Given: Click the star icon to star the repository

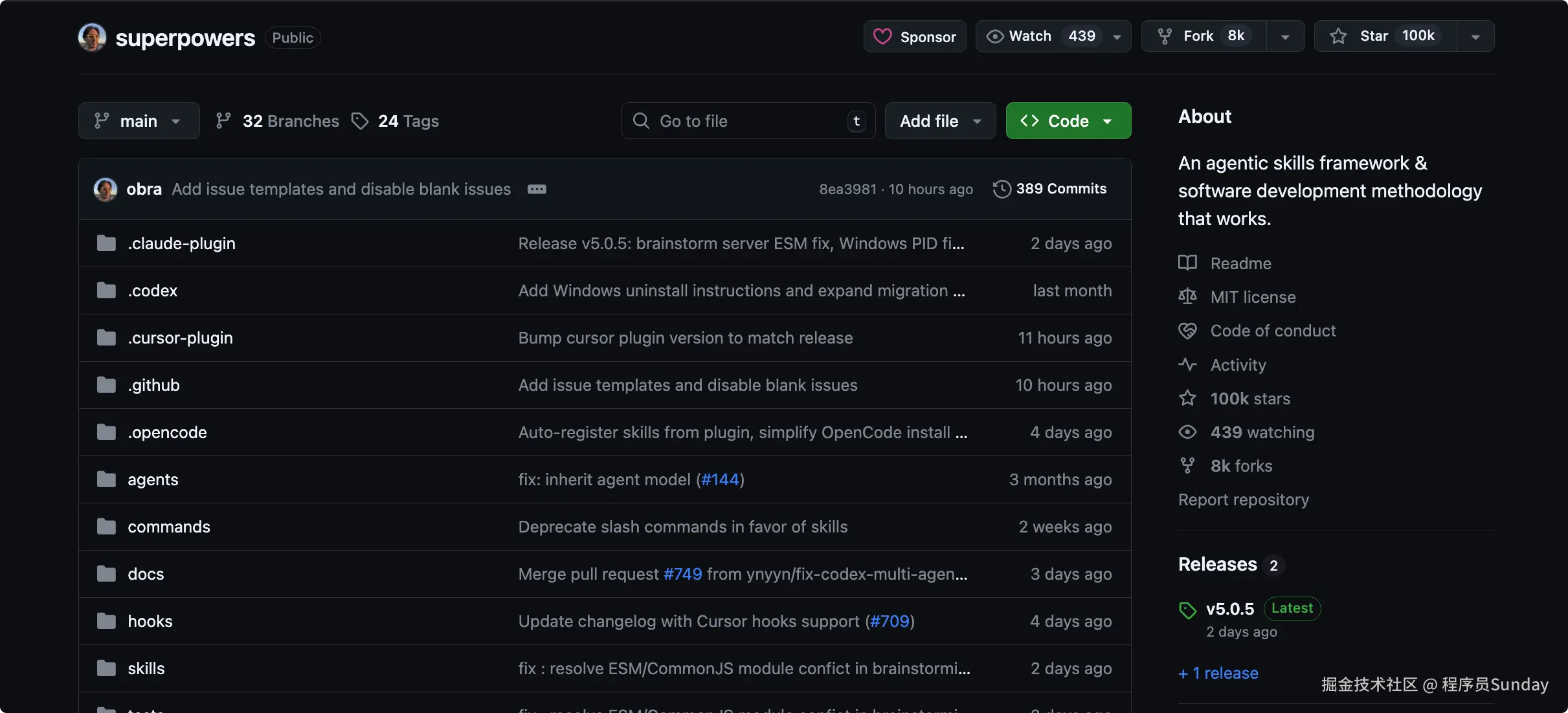Looking at the screenshot, I should click(1338, 36).
